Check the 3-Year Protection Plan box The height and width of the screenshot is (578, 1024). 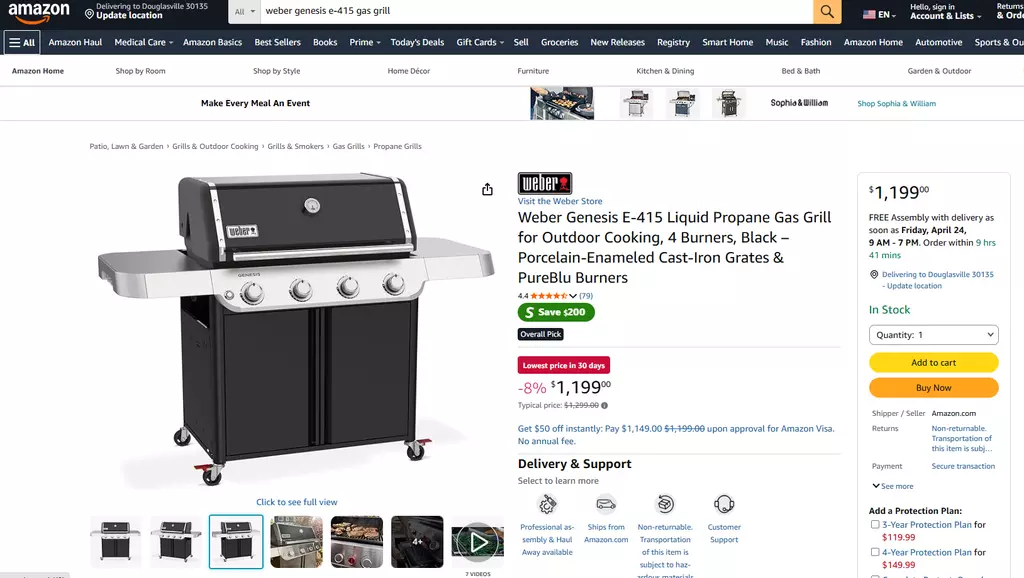tap(874, 524)
